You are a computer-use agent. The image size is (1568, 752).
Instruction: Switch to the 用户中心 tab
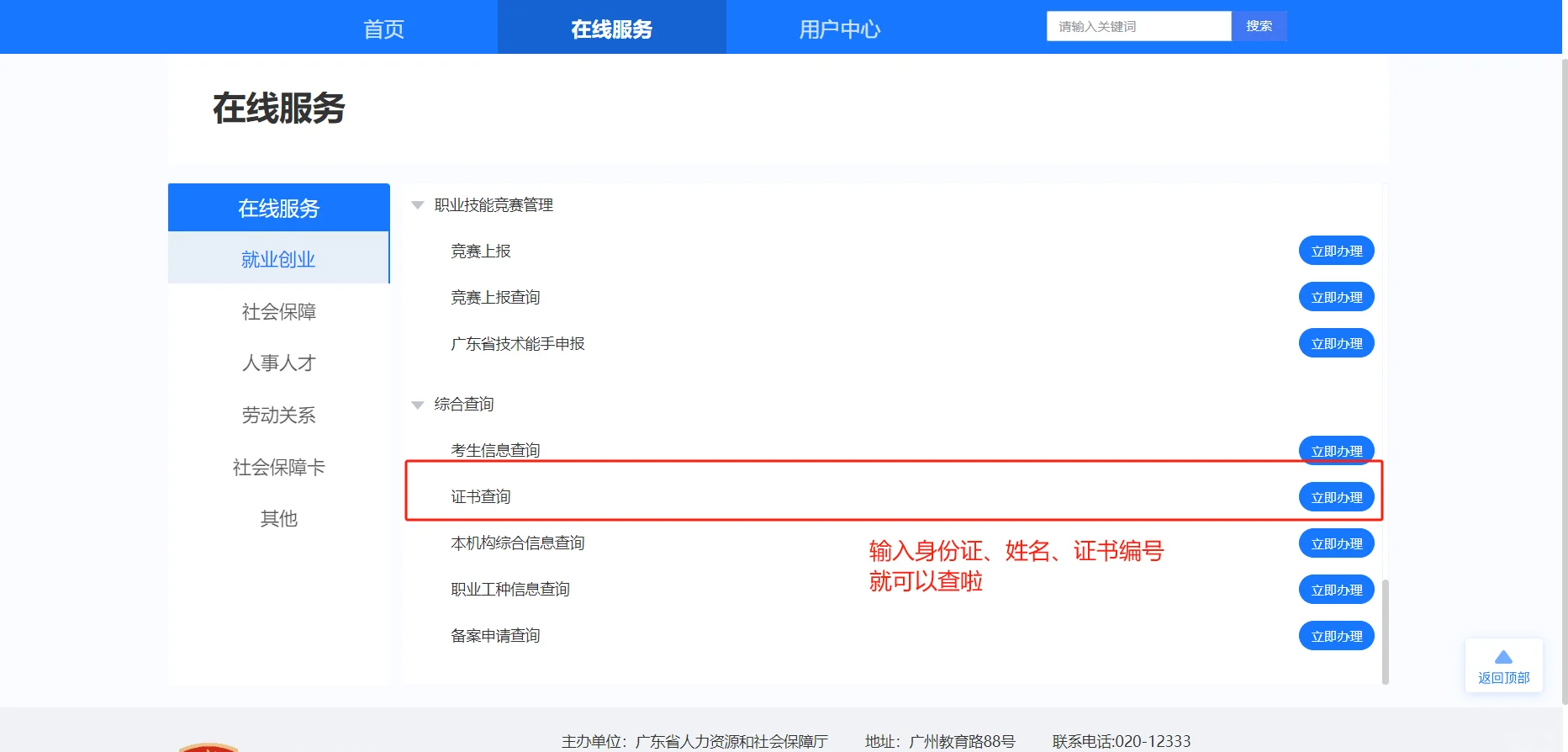point(839,29)
